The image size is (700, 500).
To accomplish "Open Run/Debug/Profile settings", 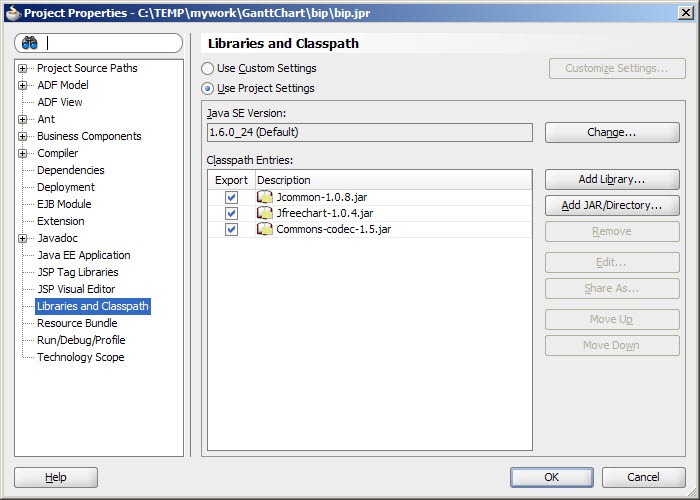I will (81, 340).
